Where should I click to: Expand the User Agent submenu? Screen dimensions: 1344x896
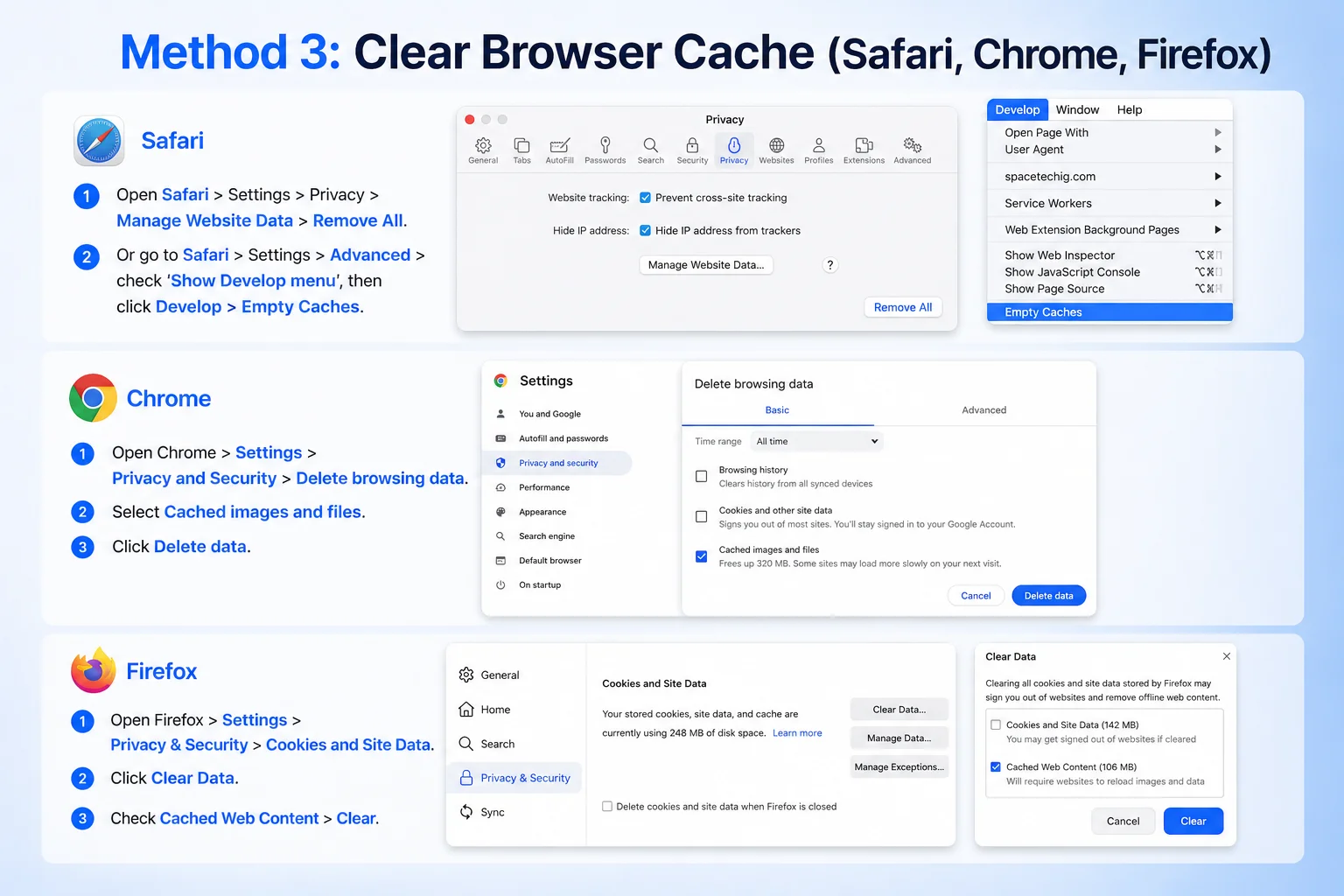(1109, 150)
